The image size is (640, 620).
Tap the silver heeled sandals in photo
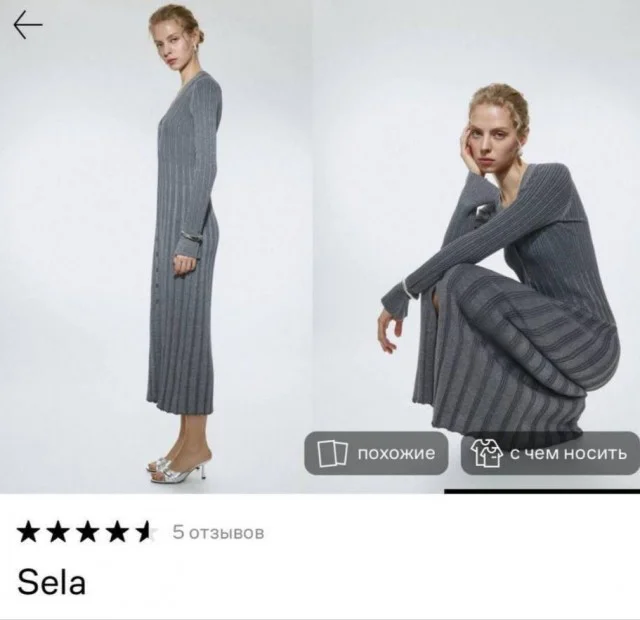pyautogui.click(x=179, y=469)
